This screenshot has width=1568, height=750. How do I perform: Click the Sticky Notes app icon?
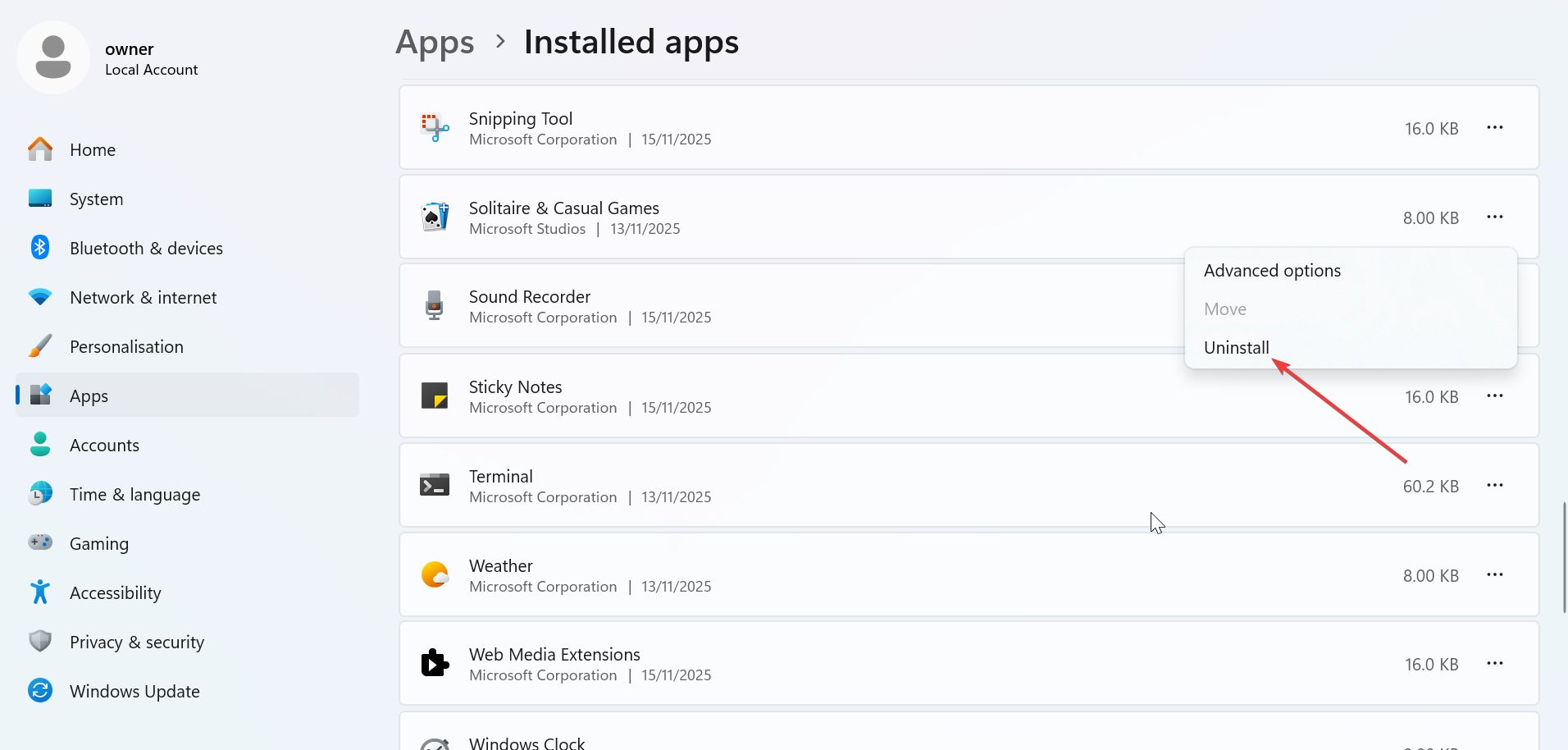(435, 396)
